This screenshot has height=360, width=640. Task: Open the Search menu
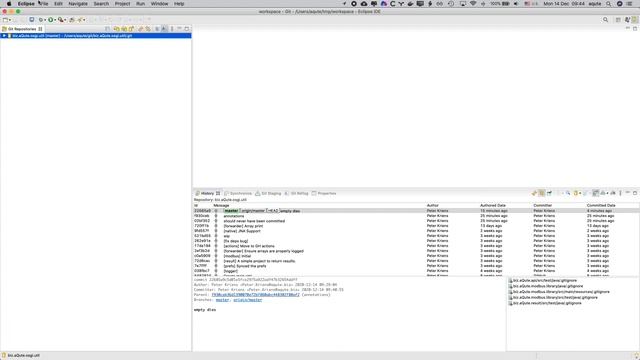click(x=101, y=4)
